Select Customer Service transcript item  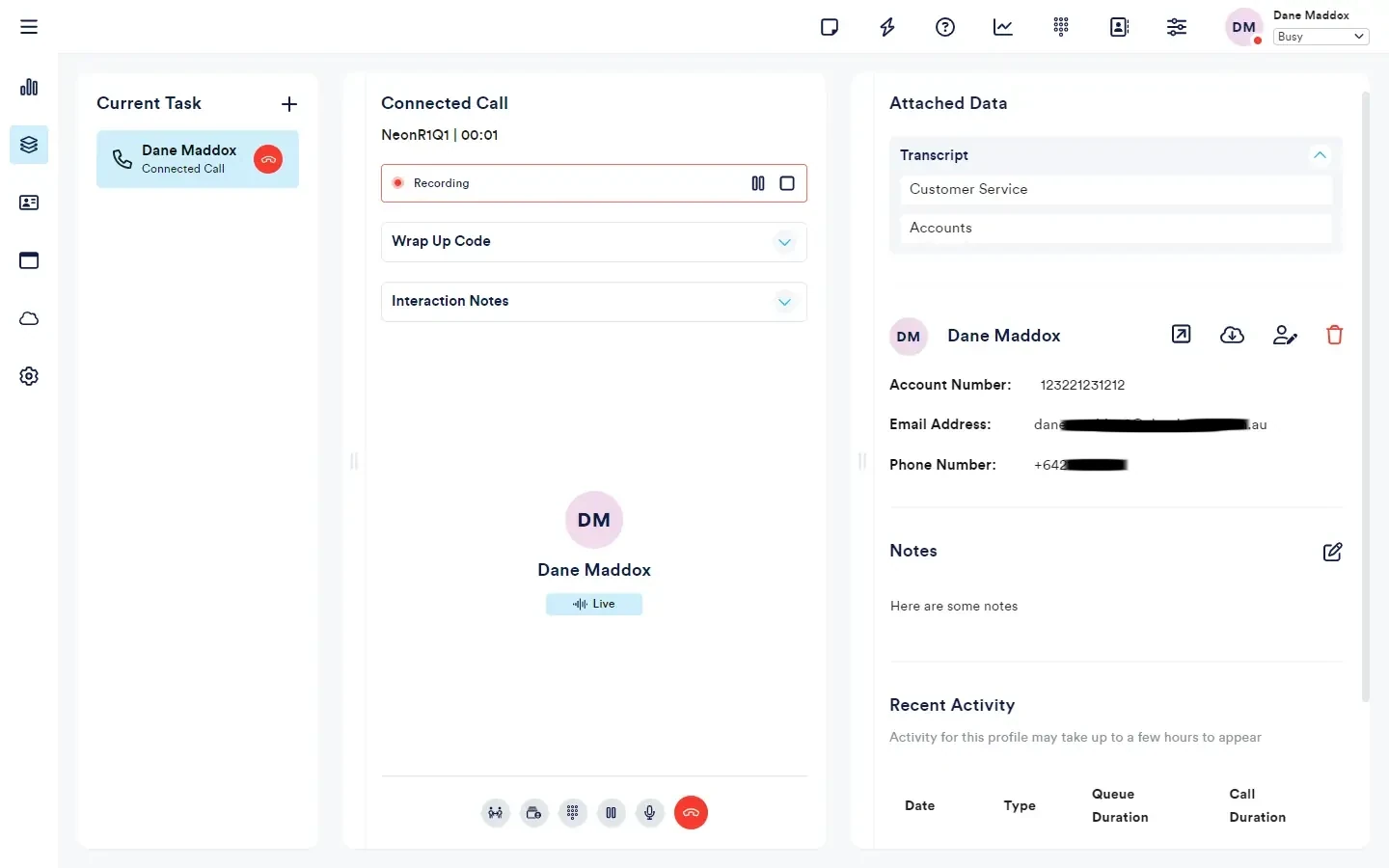tap(1115, 190)
